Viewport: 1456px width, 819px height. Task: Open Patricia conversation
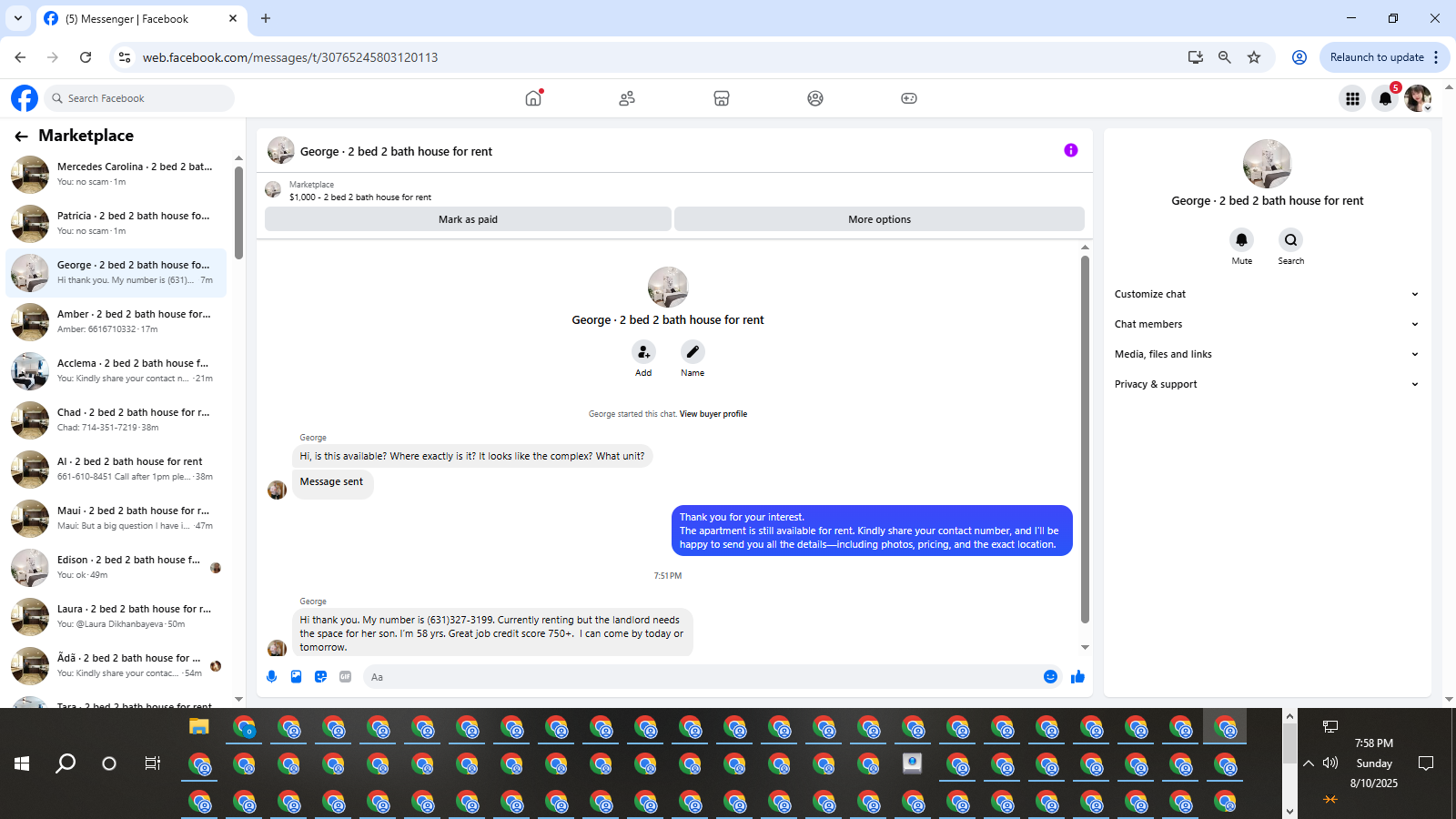[116, 223]
